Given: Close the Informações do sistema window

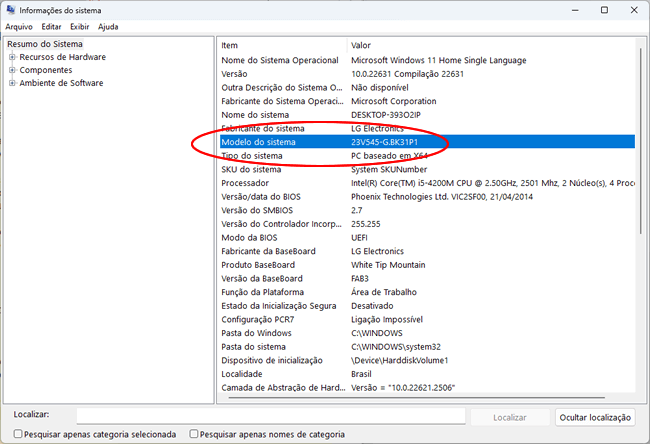Looking at the screenshot, I should pos(634,10).
